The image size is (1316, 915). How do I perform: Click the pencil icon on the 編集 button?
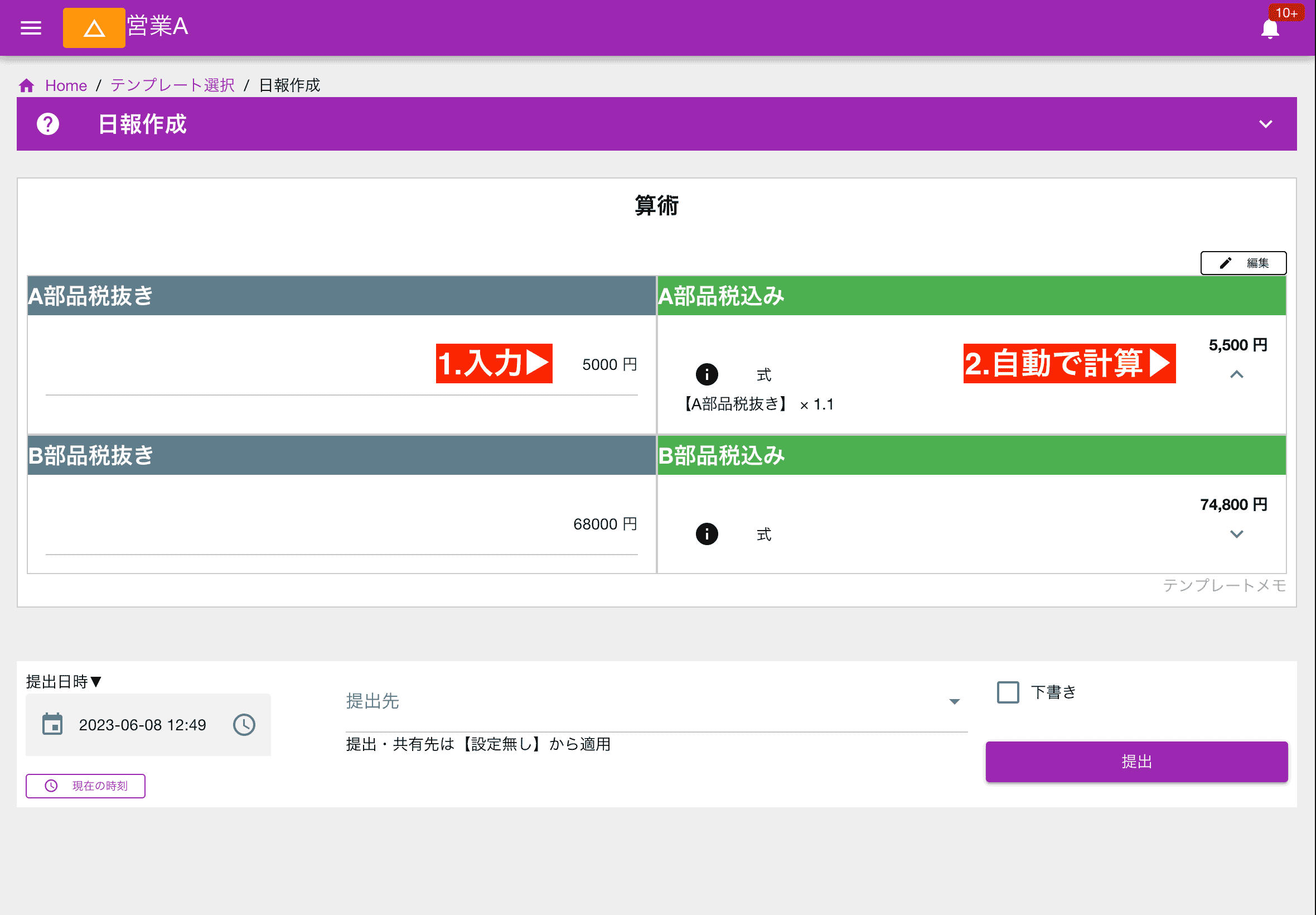(1226, 263)
